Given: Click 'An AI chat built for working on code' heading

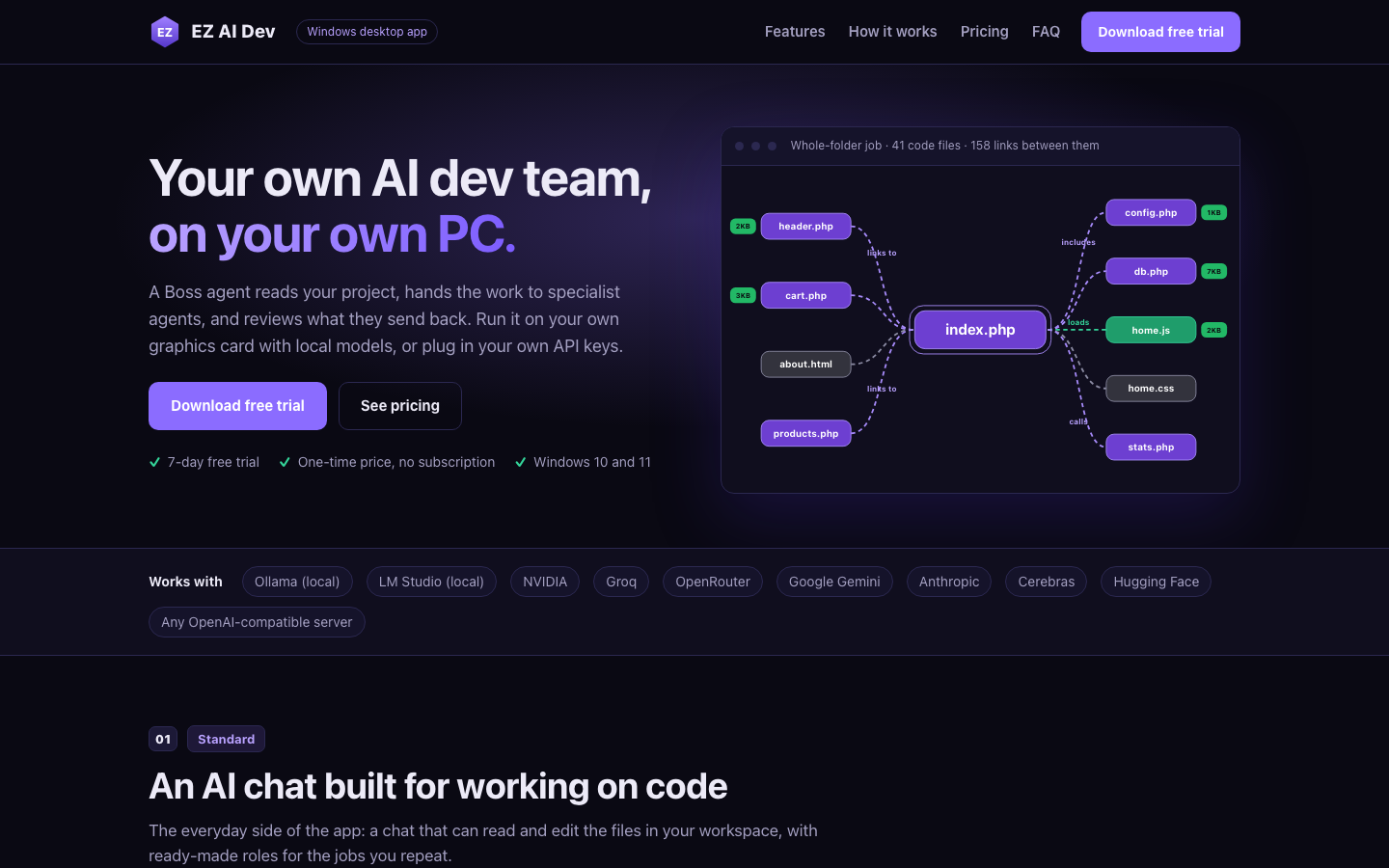Looking at the screenshot, I should (438, 786).
